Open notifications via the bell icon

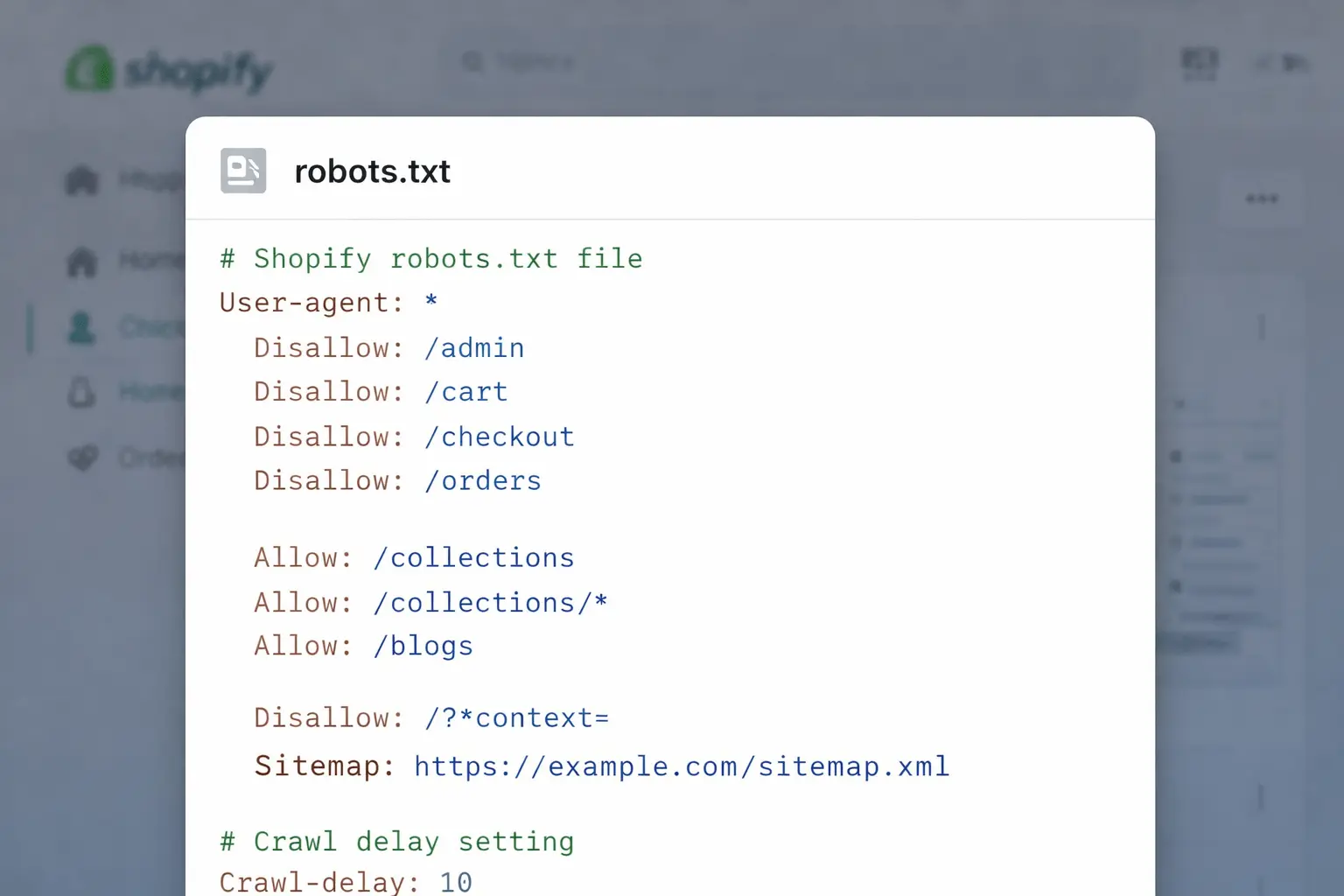[x=80, y=392]
